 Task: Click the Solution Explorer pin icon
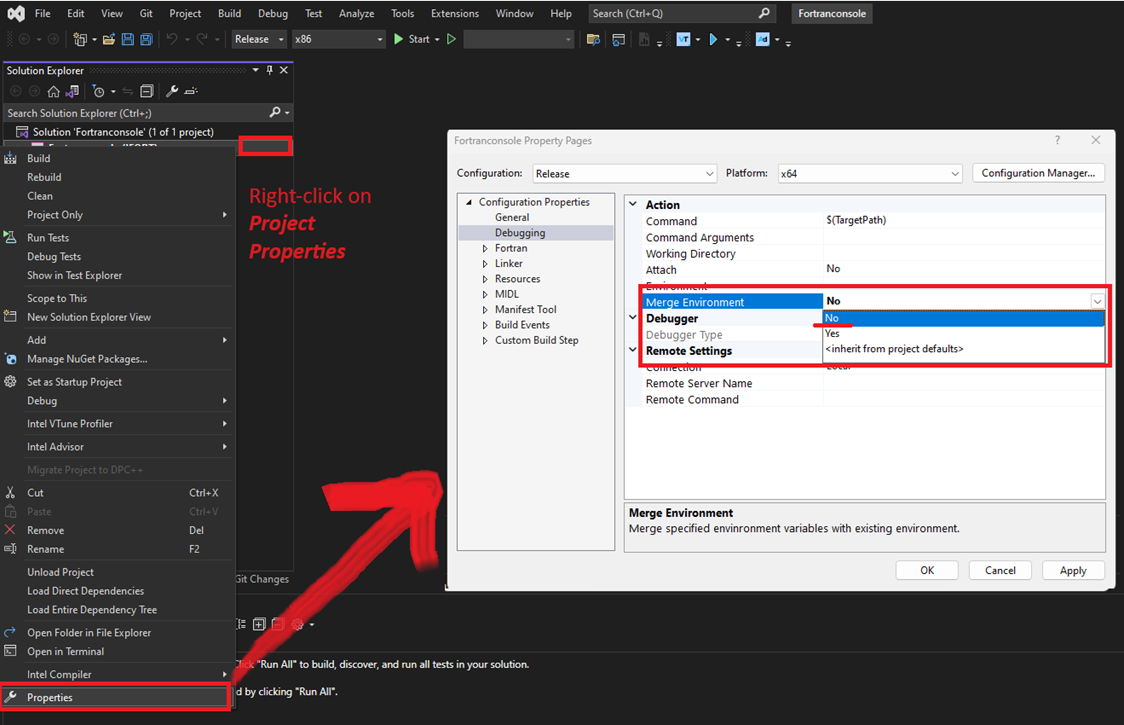[269, 70]
